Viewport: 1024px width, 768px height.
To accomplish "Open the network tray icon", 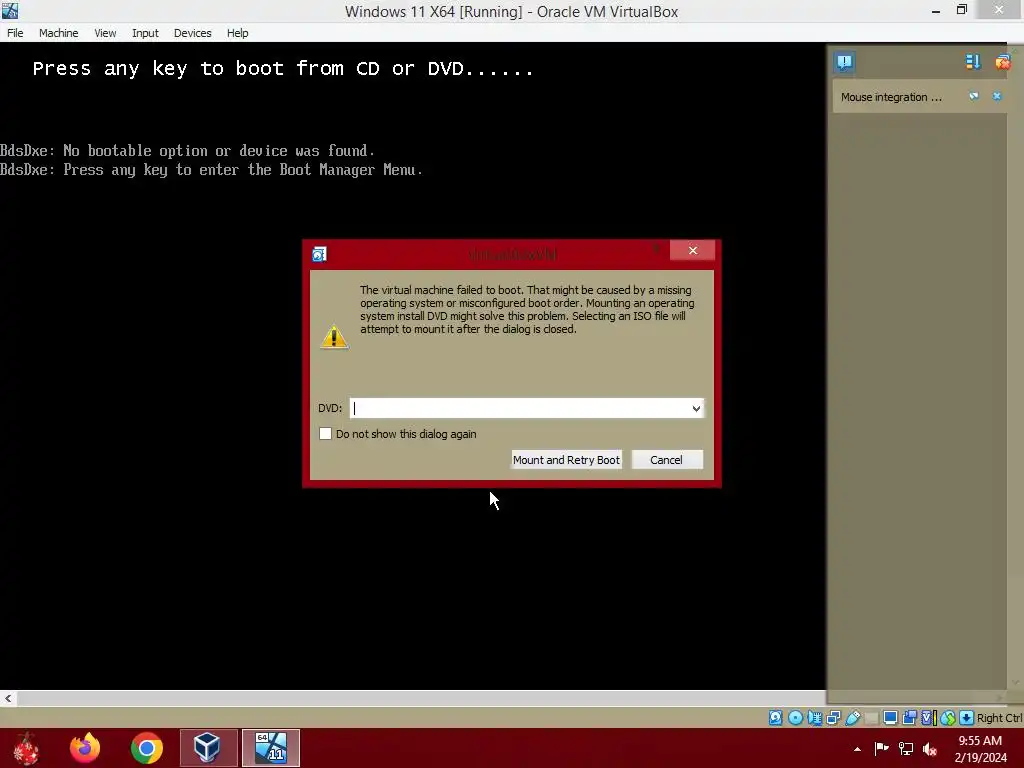I will (x=906, y=748).
